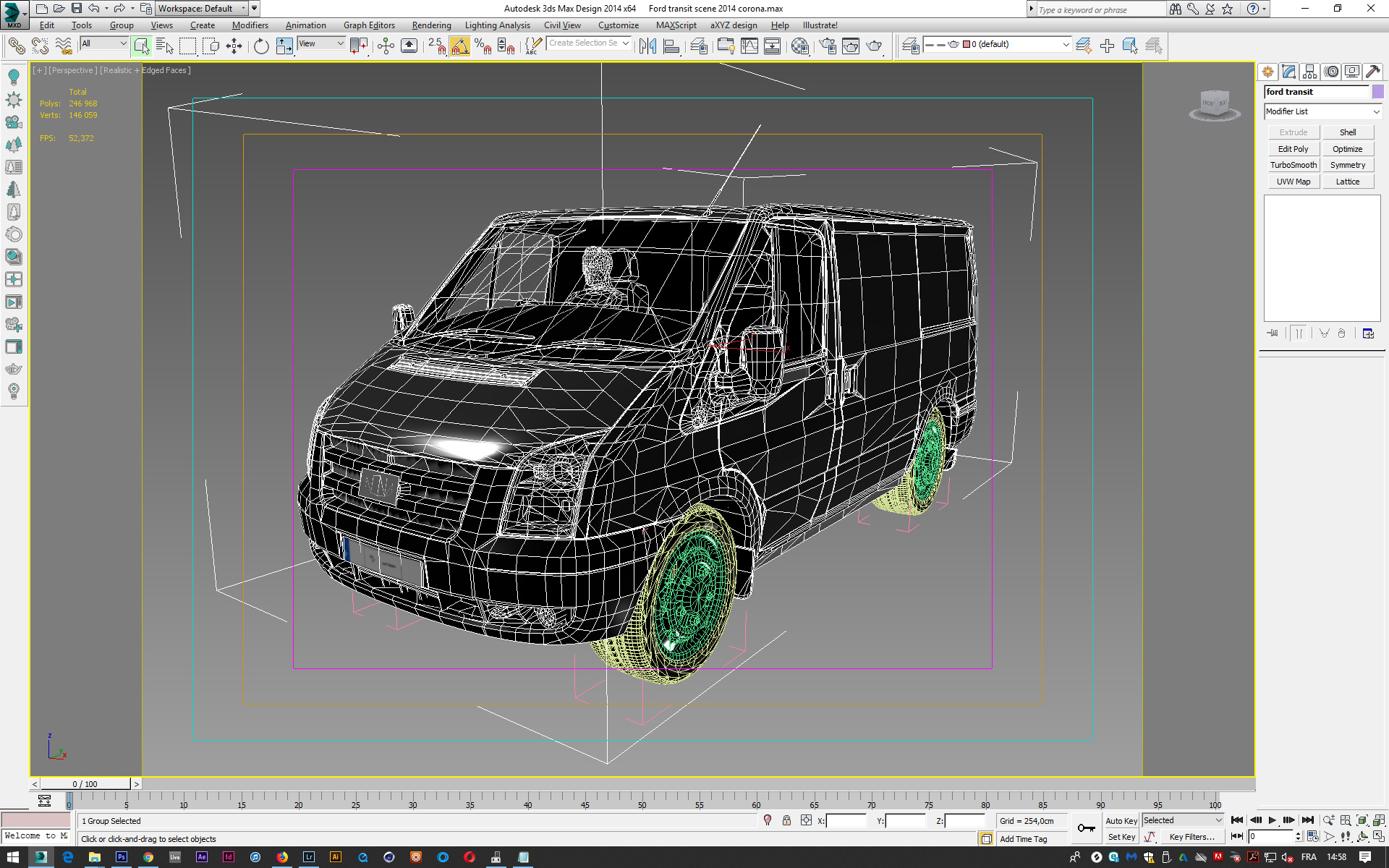The height and width of the screenshot is (868, 1389).
Task: Open the Motion command panel tab
Action: (1331, 72)
